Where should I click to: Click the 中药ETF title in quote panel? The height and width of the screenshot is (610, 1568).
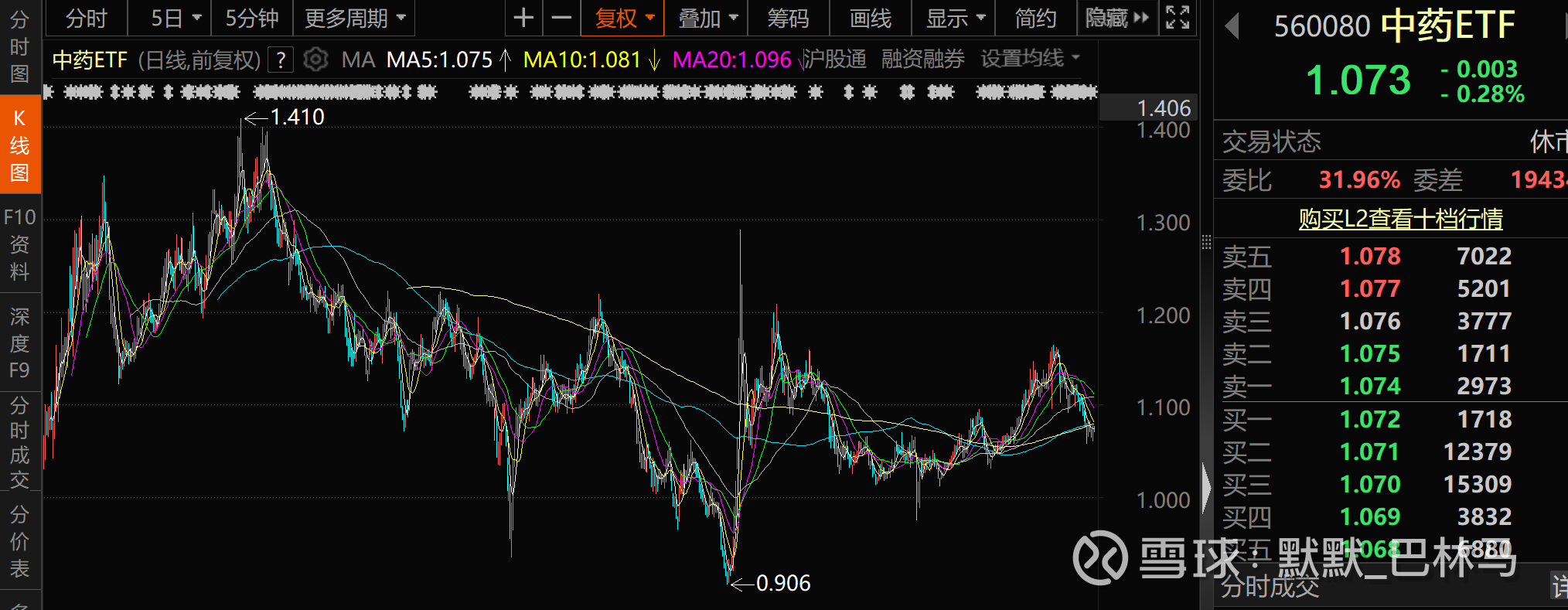coord(1447,26)
